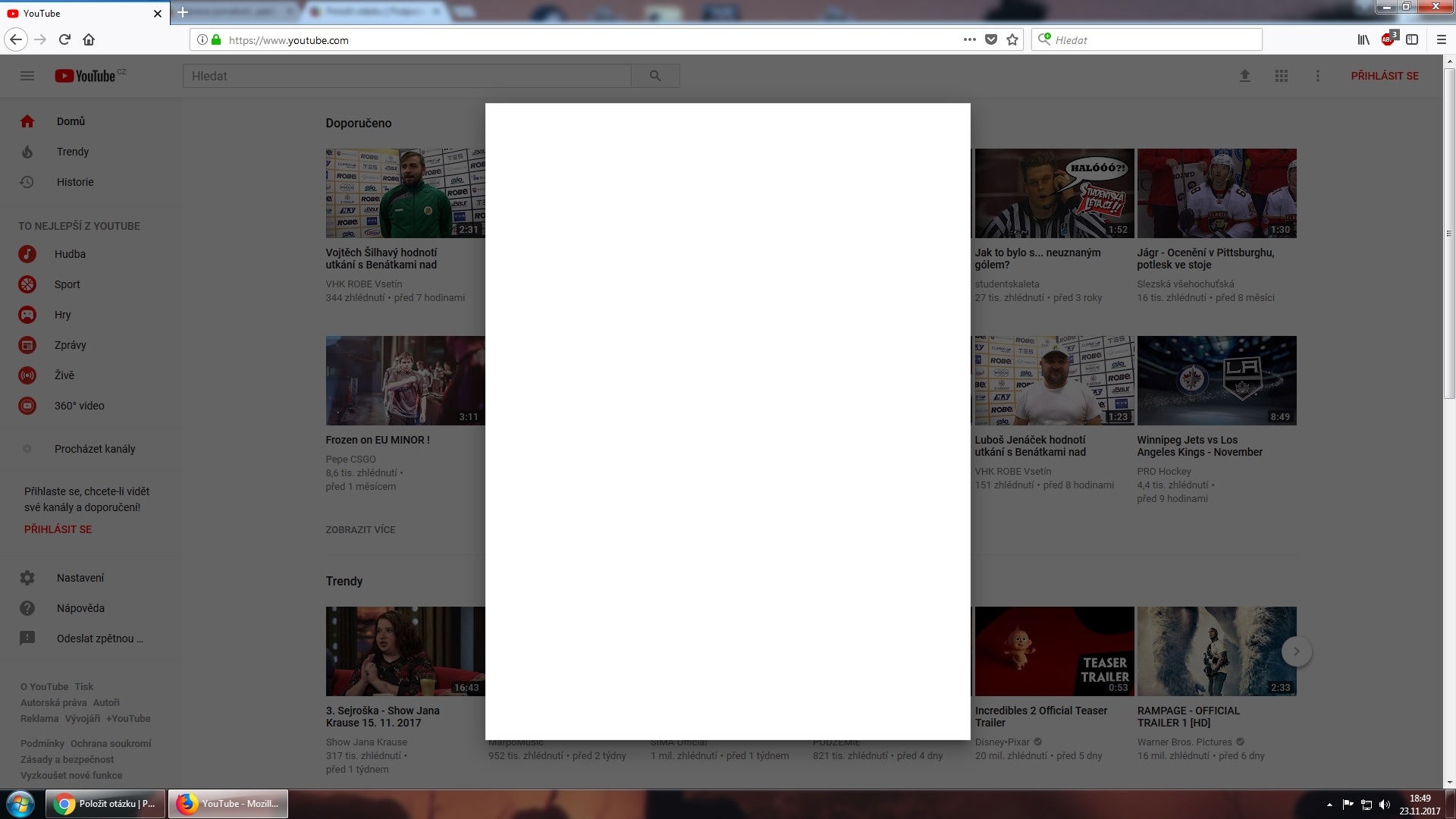This screenshot has height=819, width=1456.
Task: Open Jak to bylo s neuznaným gólem title
Action: [1037, 259]
